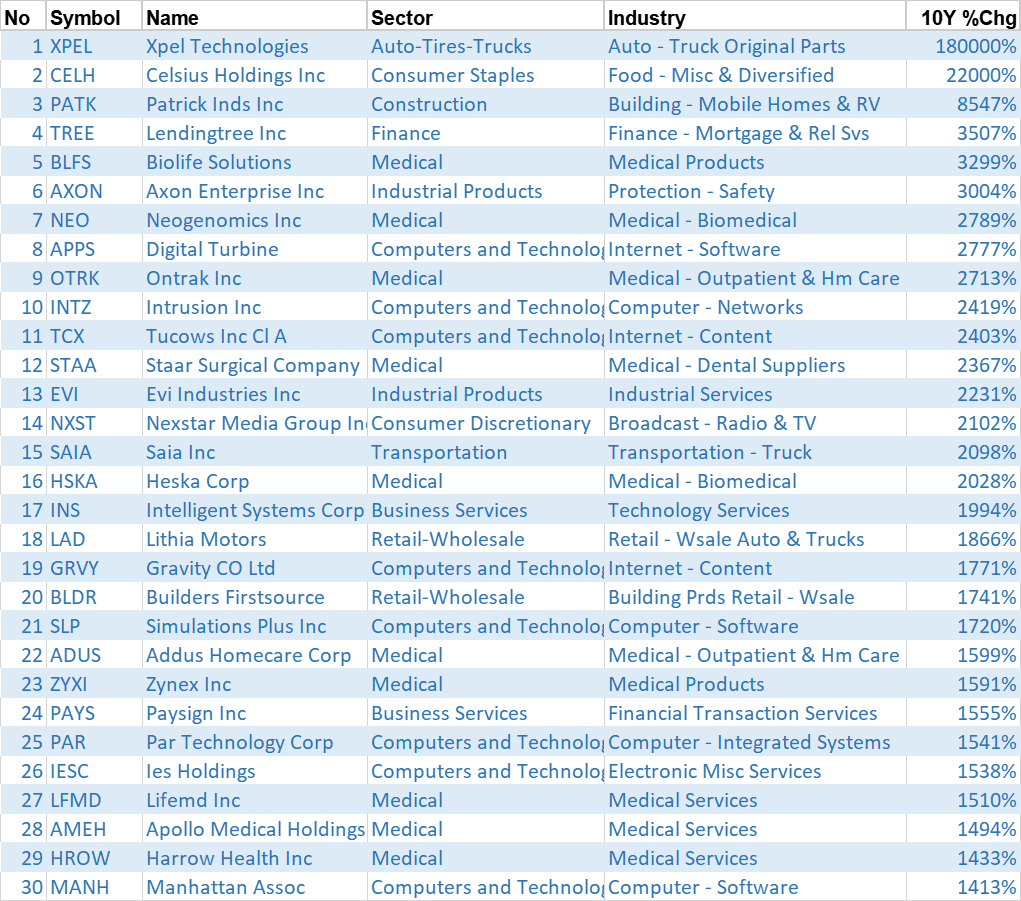The width and height of the screenshot is (1021, 901).
Task: Select the Industry column header
Action: click(755, 17)
